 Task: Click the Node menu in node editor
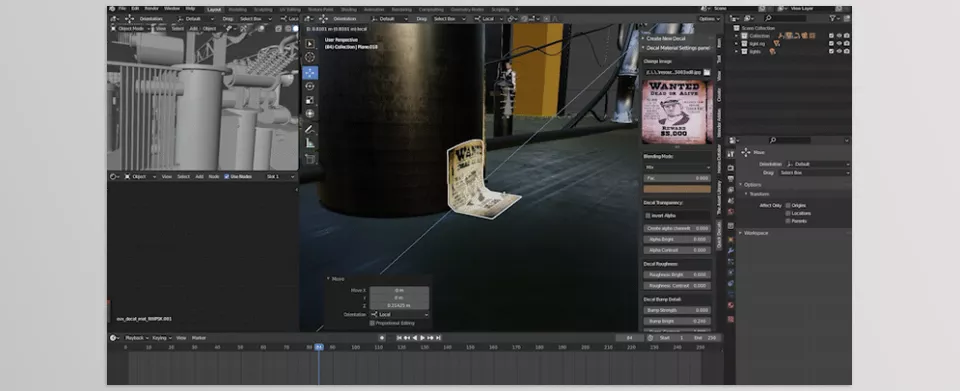coord(214,176)
